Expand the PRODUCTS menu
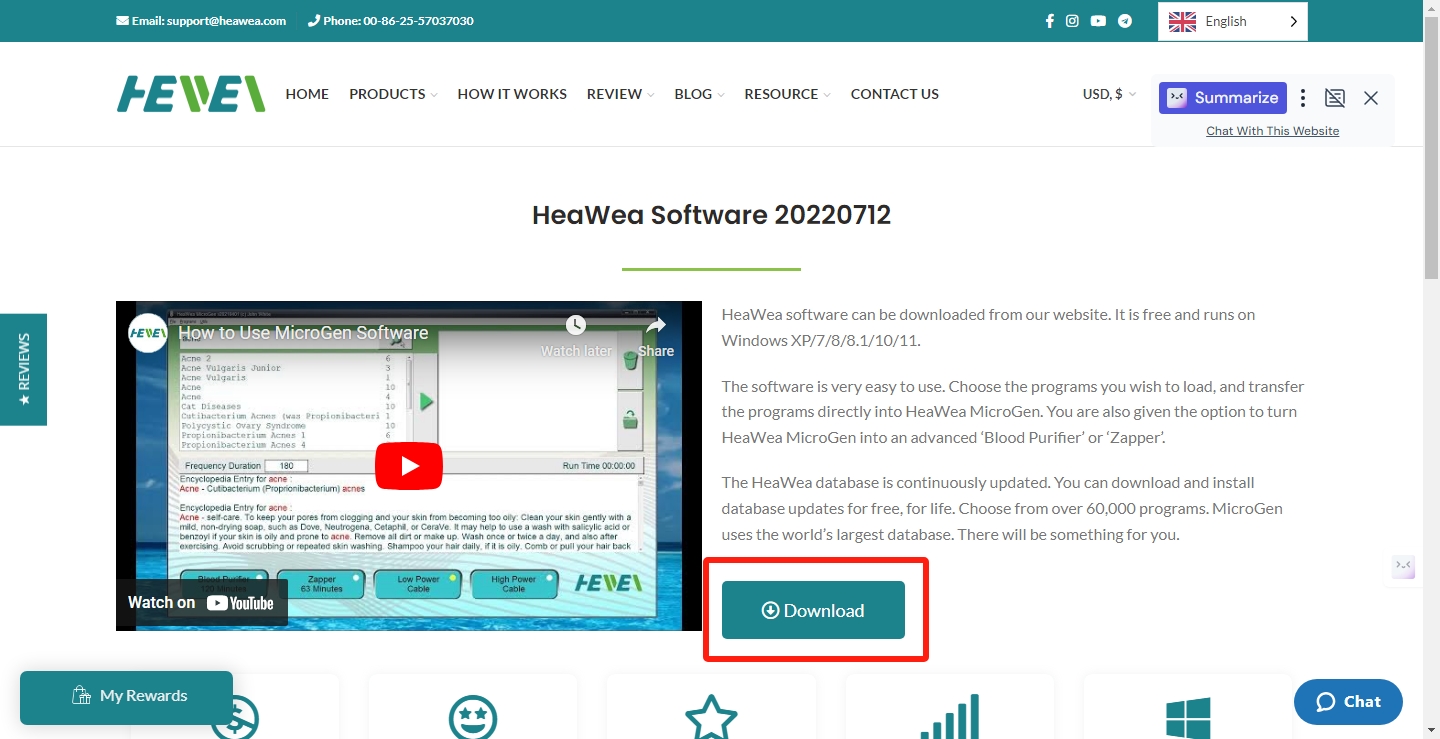Image resolution: width=1440 pixels, height=739 pixels. (x=393, y=94)
